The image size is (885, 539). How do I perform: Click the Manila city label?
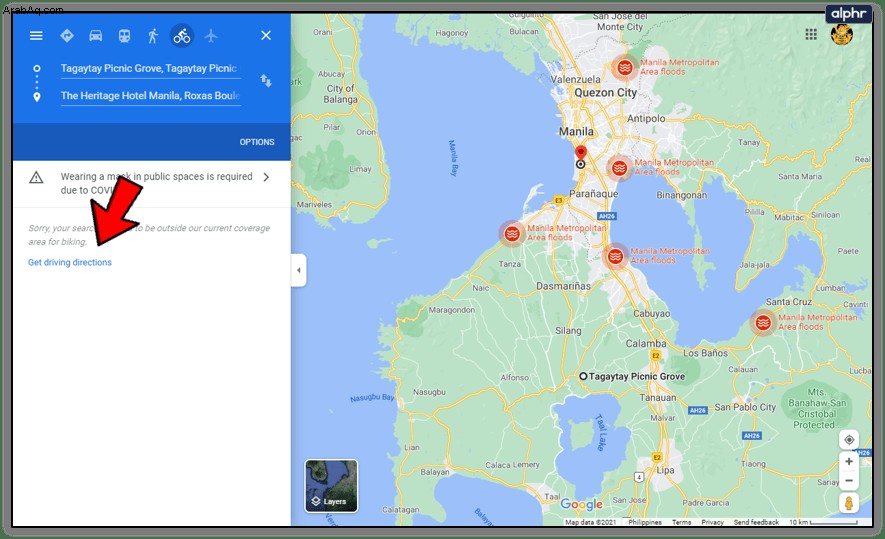(x=576, y=132)
